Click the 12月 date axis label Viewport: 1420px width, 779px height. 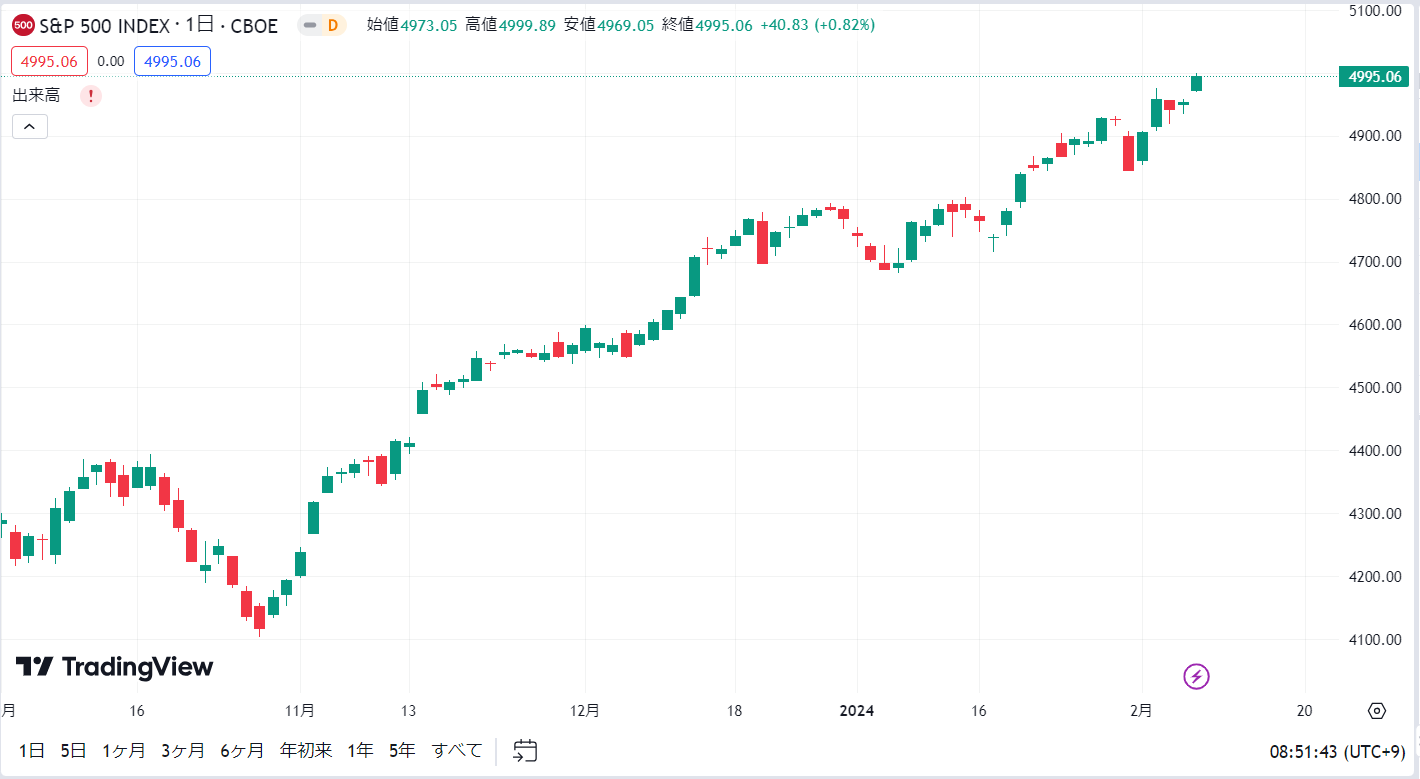click(585, 711)
